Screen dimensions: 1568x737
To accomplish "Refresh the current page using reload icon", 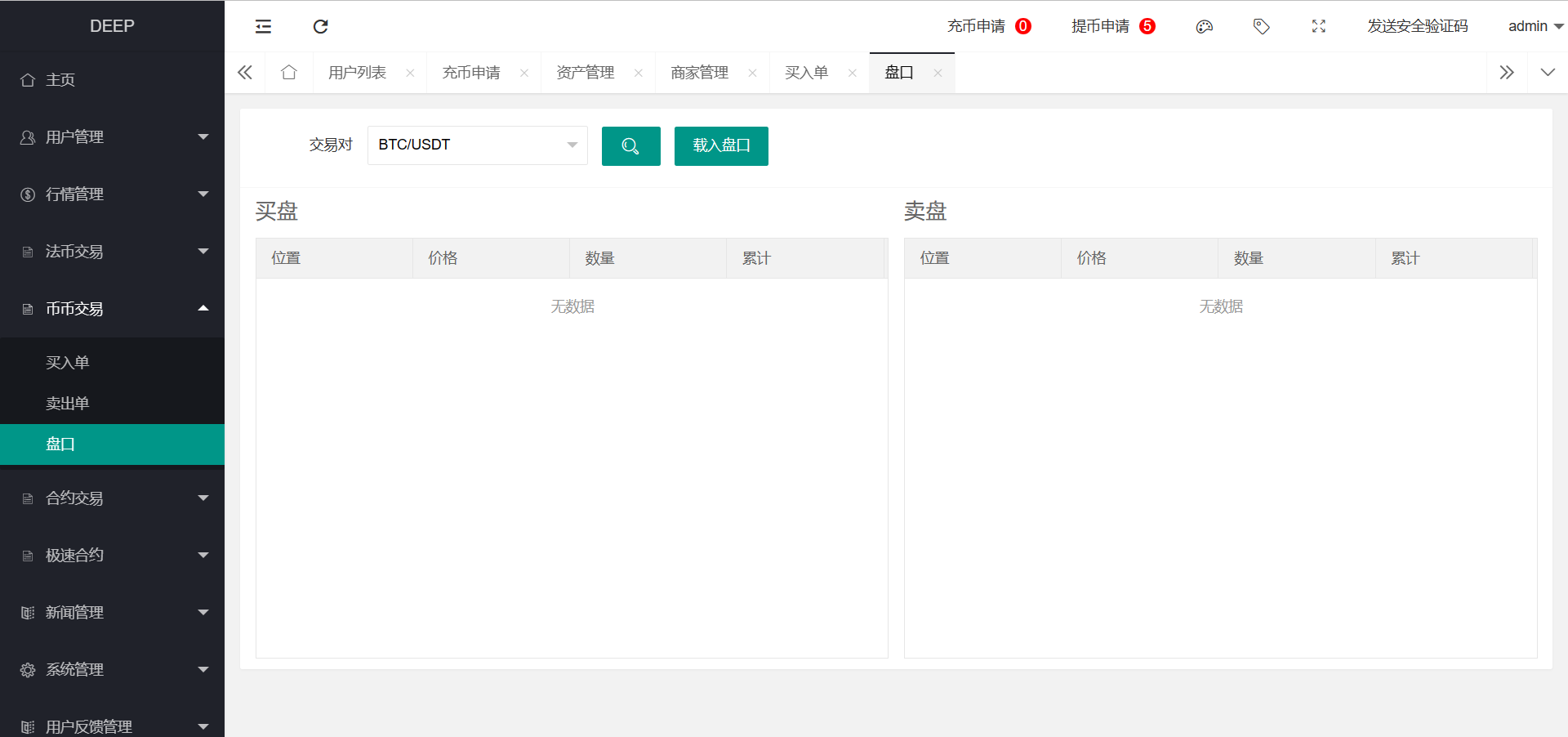I will 320,26.
